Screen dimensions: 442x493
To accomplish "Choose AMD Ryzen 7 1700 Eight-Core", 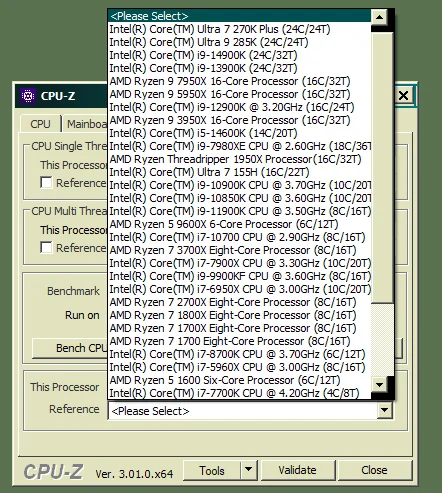I will pos(239,341).
